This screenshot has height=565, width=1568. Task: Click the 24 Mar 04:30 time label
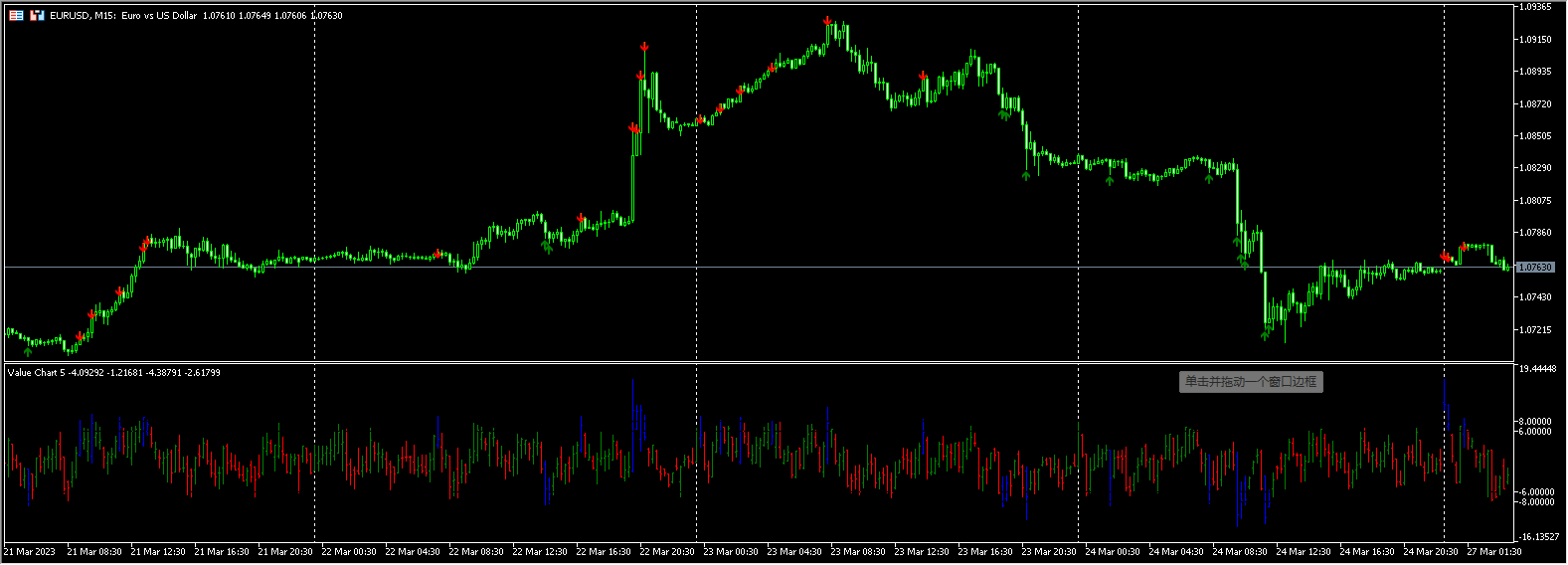coord(1176,552)
